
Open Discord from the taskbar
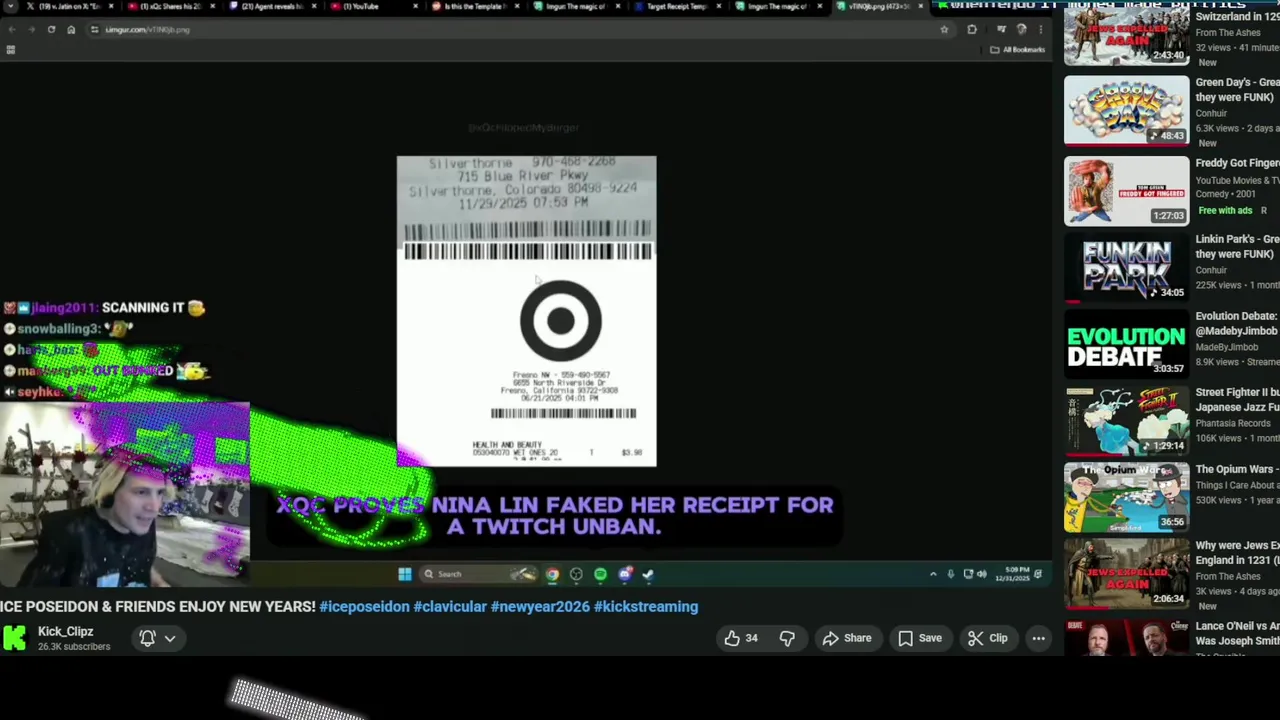point(625,574)
